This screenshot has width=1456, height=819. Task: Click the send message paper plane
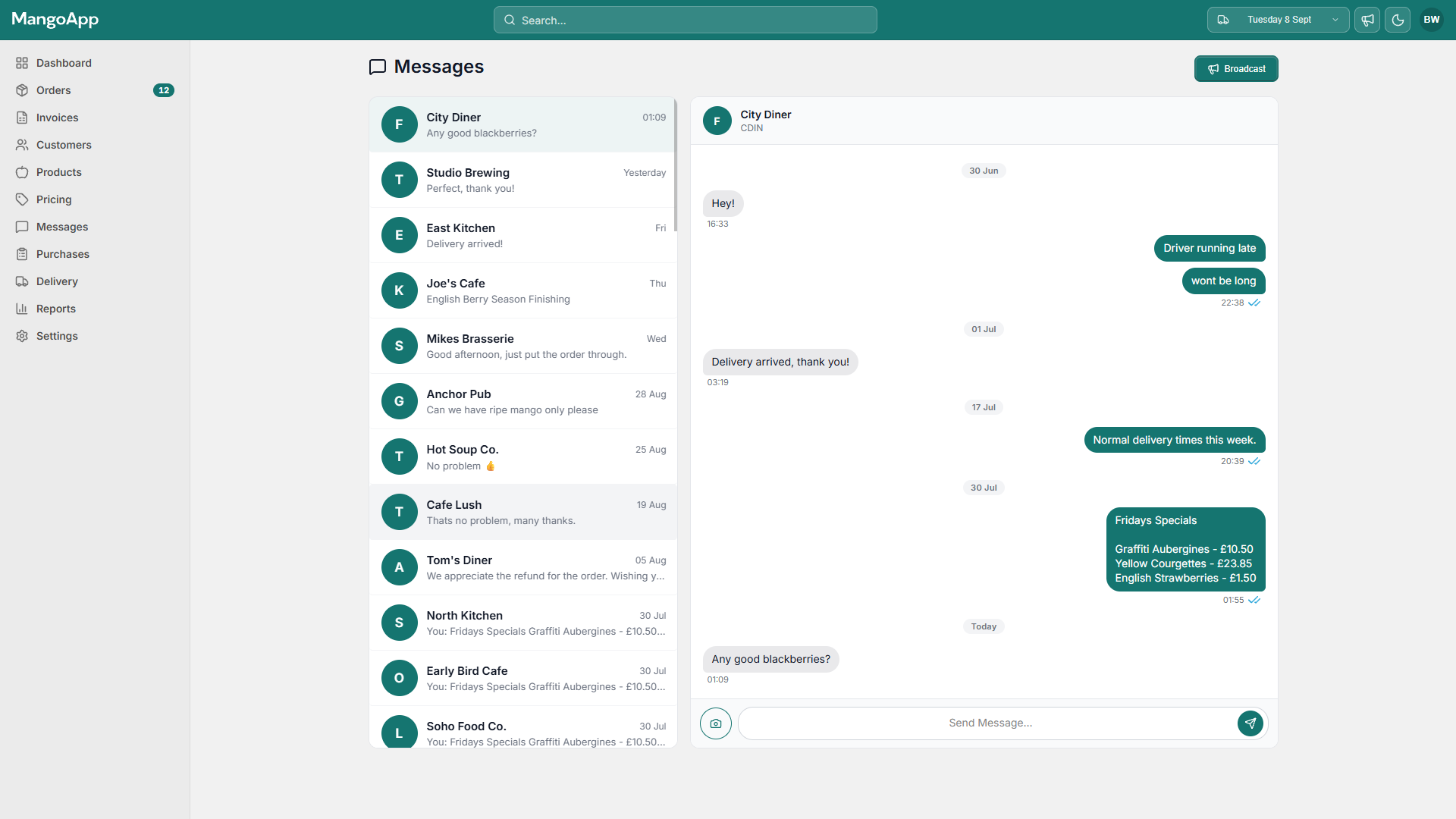[x=1250, y=723]
